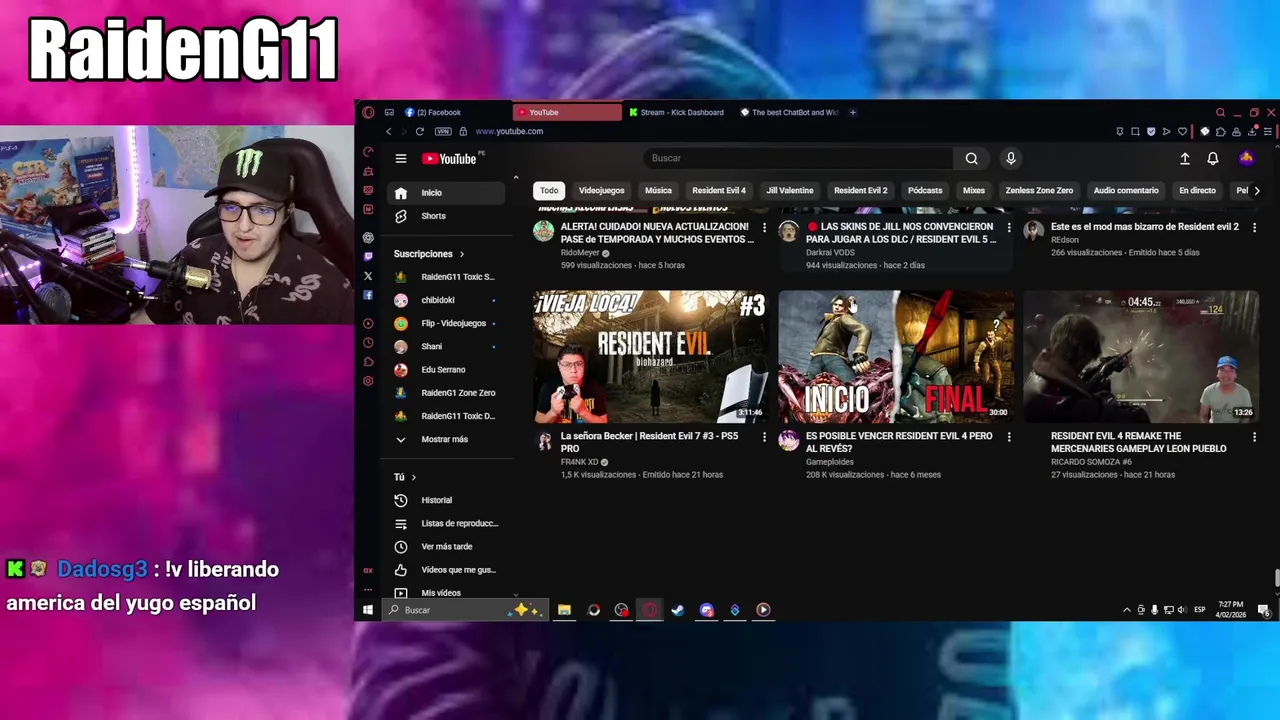Start voice search with the microphone icon
The height and width of the screenshot is (720, 1280).
[1011, 158]
